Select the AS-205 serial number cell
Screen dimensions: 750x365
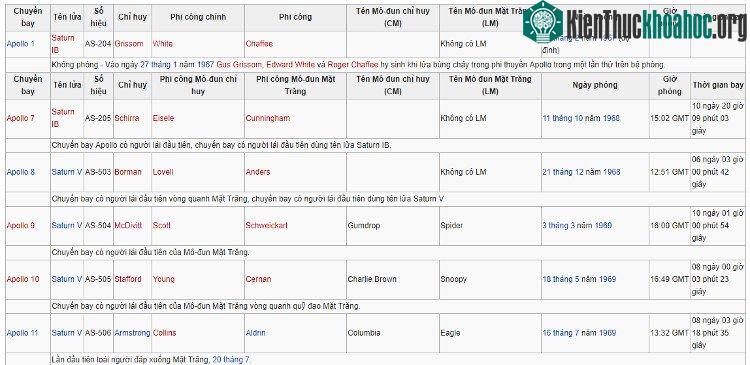click(x=98, y=118)
